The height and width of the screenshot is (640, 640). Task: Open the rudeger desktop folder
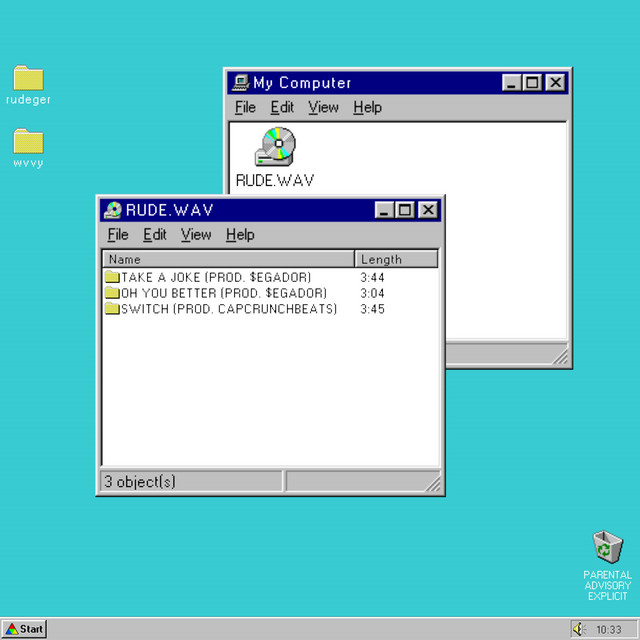click(x=28, y=79)
